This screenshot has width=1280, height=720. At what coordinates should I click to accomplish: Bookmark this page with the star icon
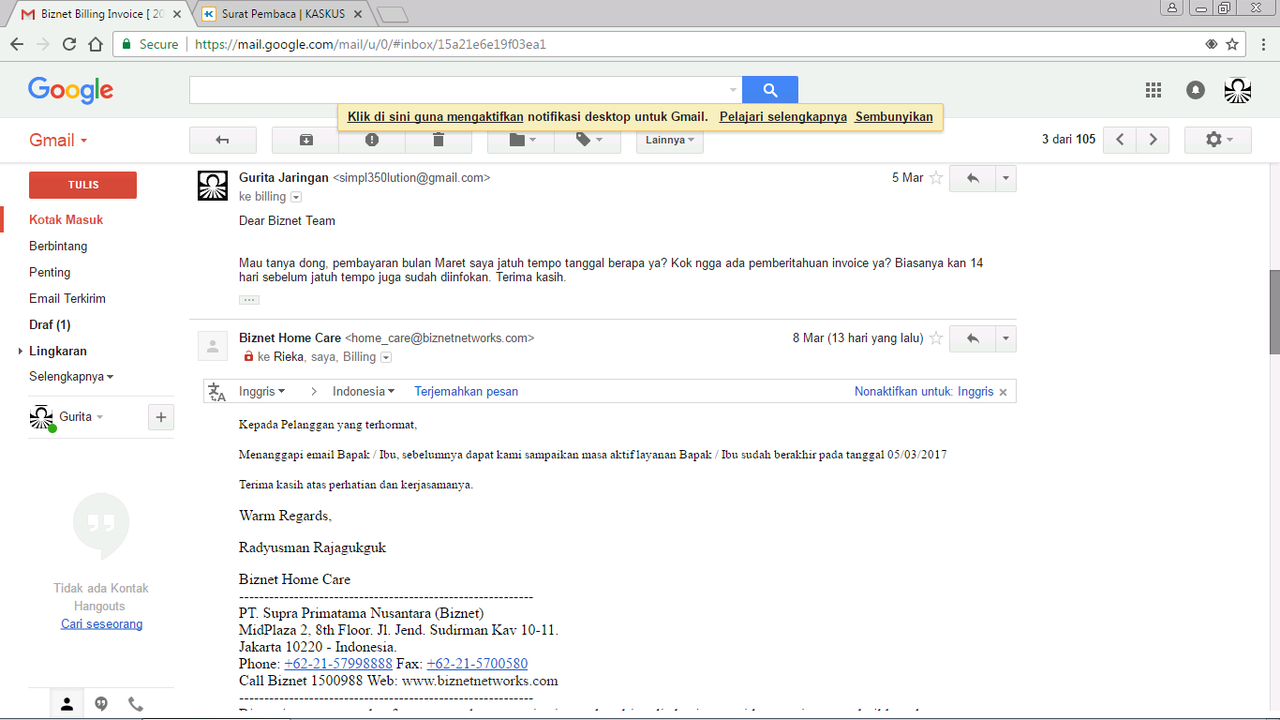1233,44
